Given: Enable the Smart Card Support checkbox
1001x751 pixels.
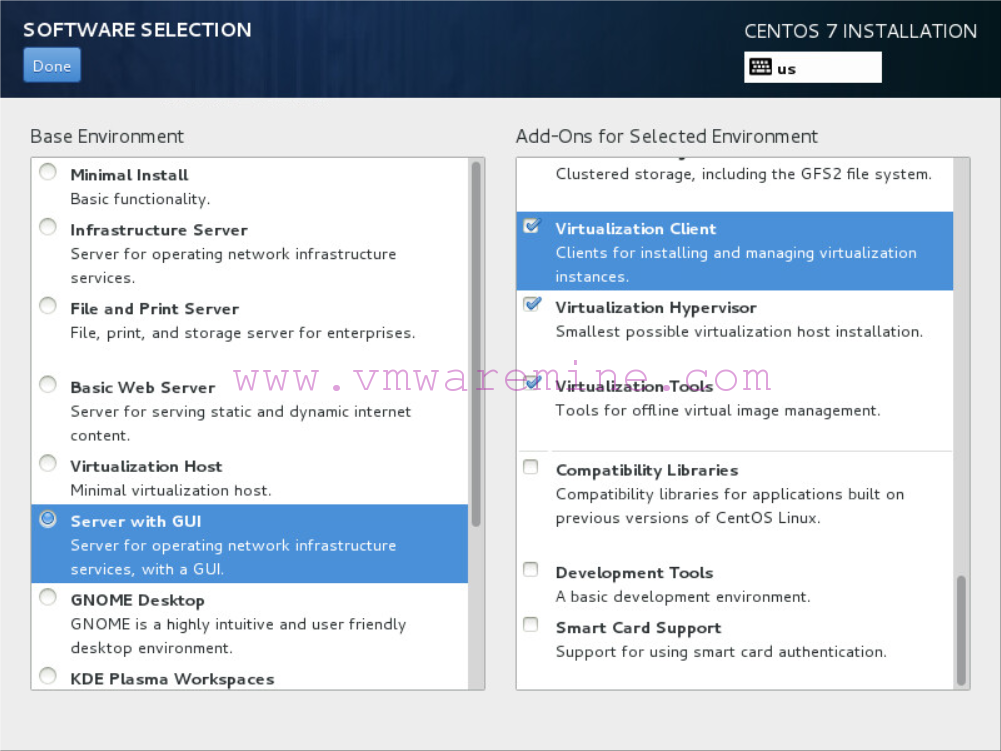Looking at the screenshot, I should (531, 625).
